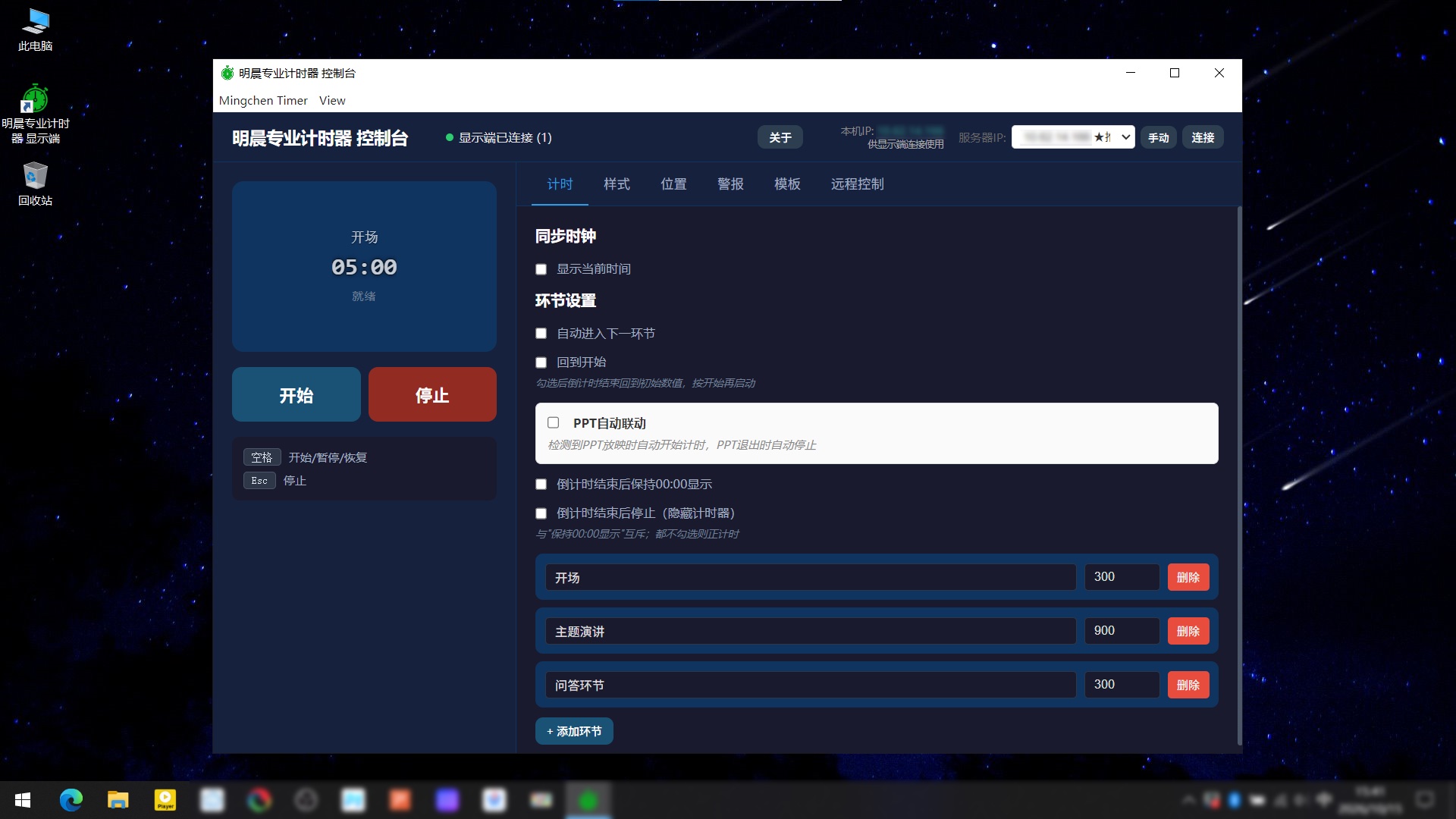Viewport: 1456px width, 819px height.
Task: Enable PPT自动联动 checkbox
Action: [x=554, y=423]
